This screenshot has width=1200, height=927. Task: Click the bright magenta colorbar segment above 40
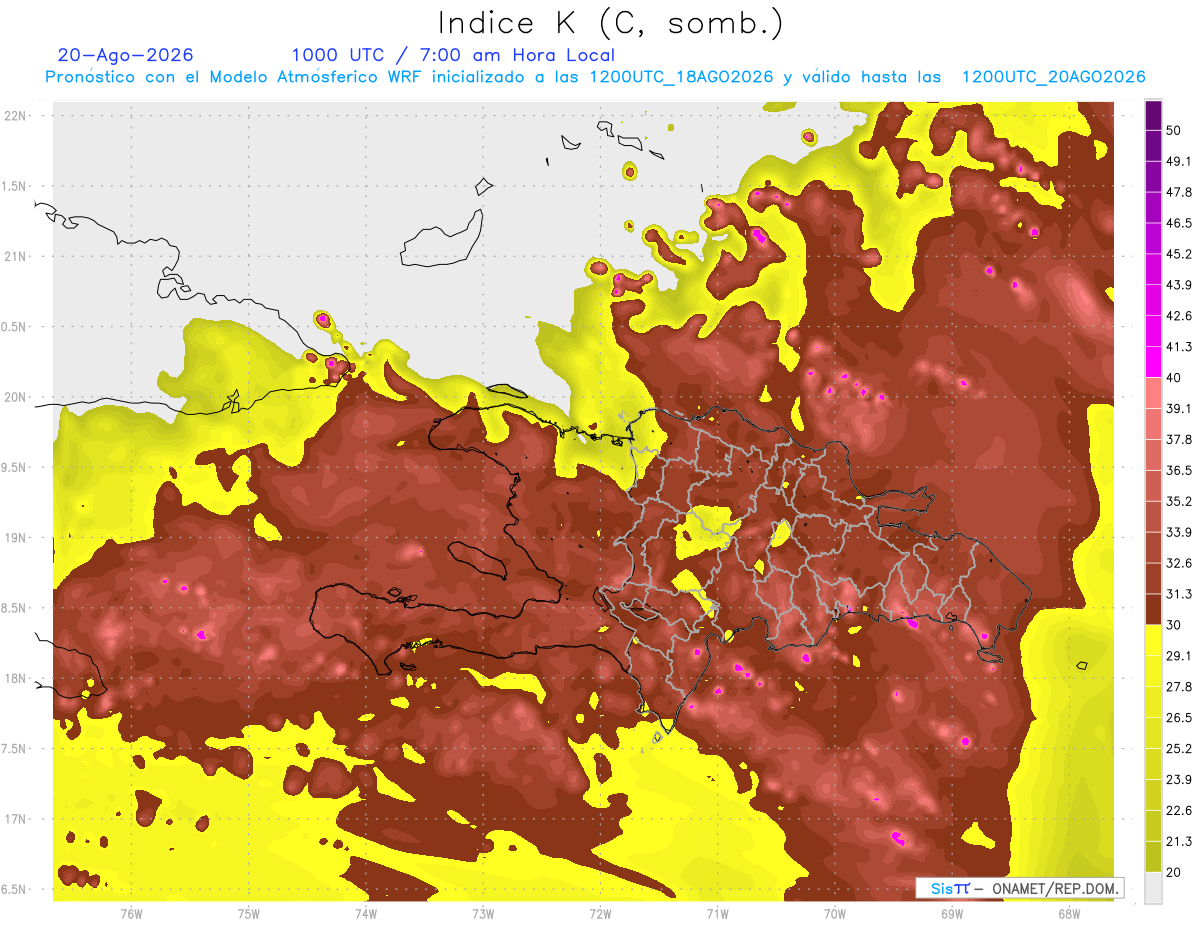1153,362
